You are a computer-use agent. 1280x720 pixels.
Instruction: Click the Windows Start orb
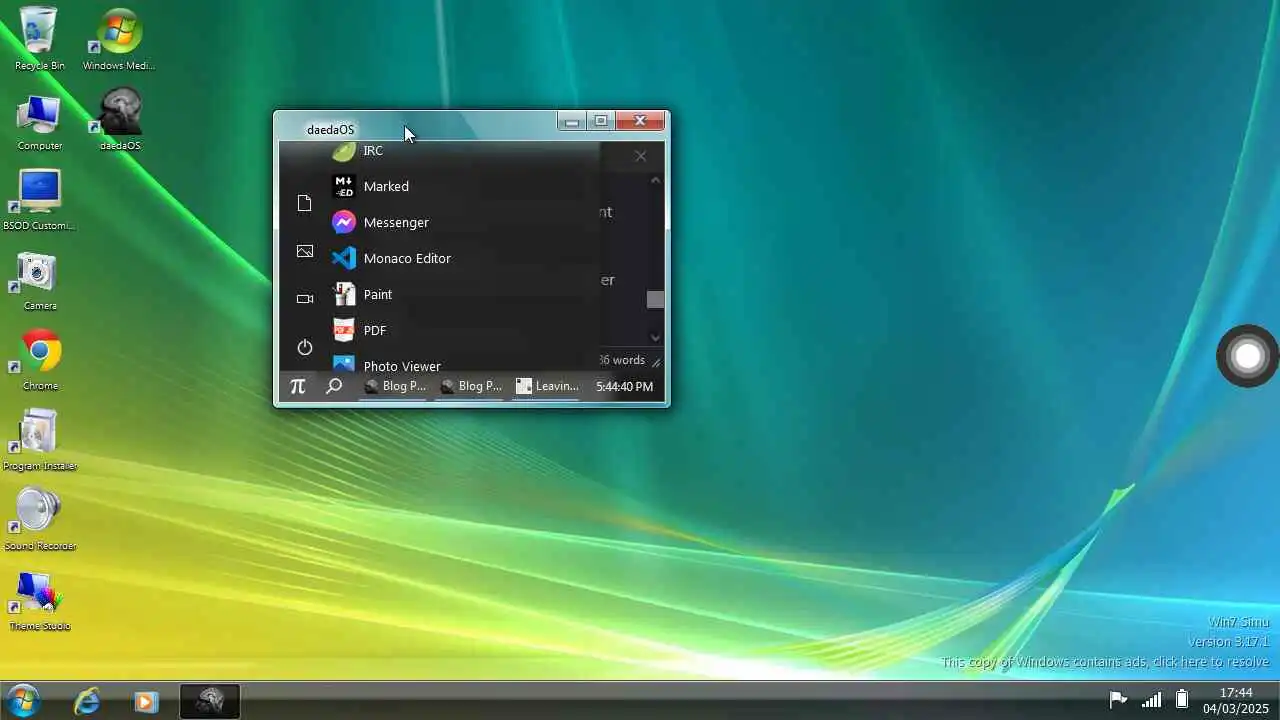[x=22, y=701]
